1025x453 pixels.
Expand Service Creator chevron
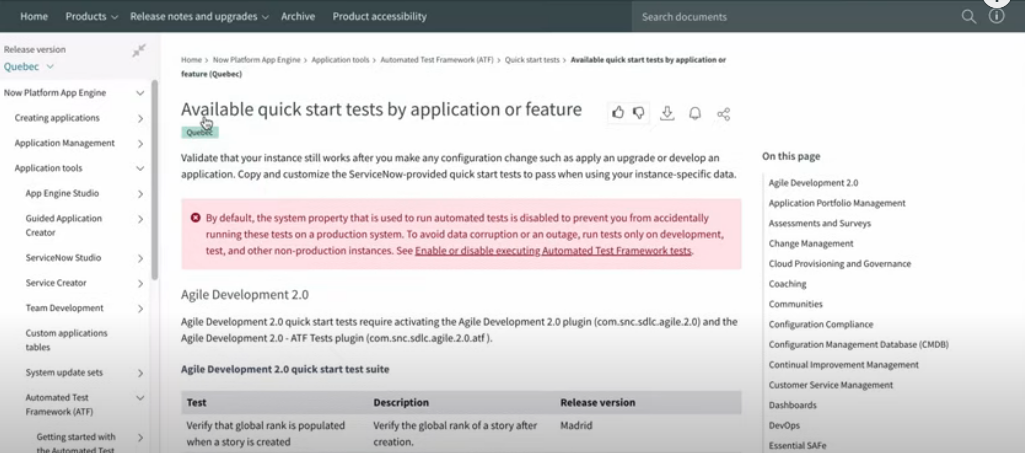point(141,283)
